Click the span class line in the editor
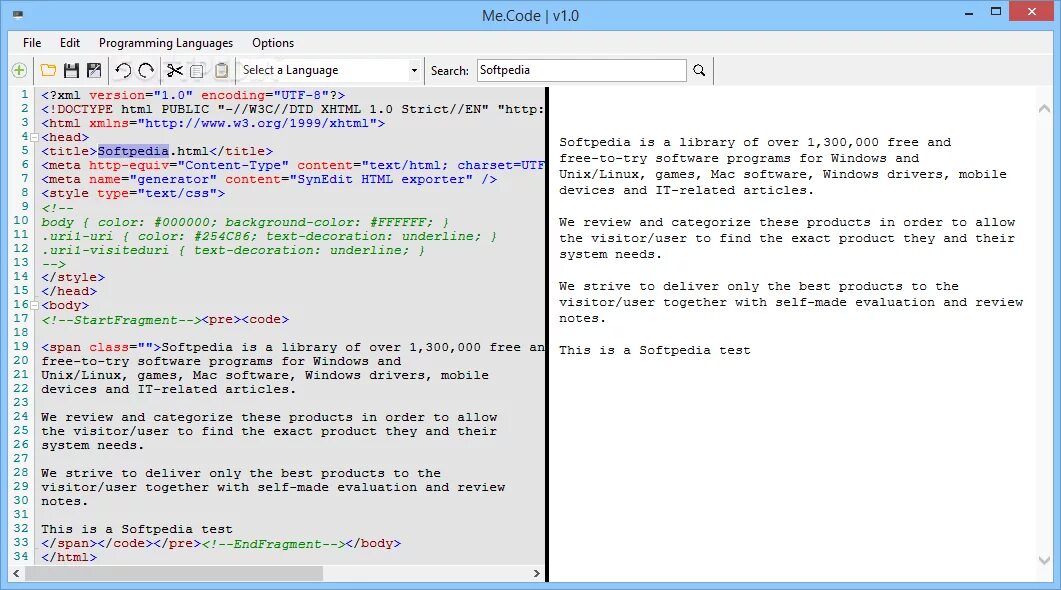Screen dimensions: 1061x590 click(x=292, y=347)
